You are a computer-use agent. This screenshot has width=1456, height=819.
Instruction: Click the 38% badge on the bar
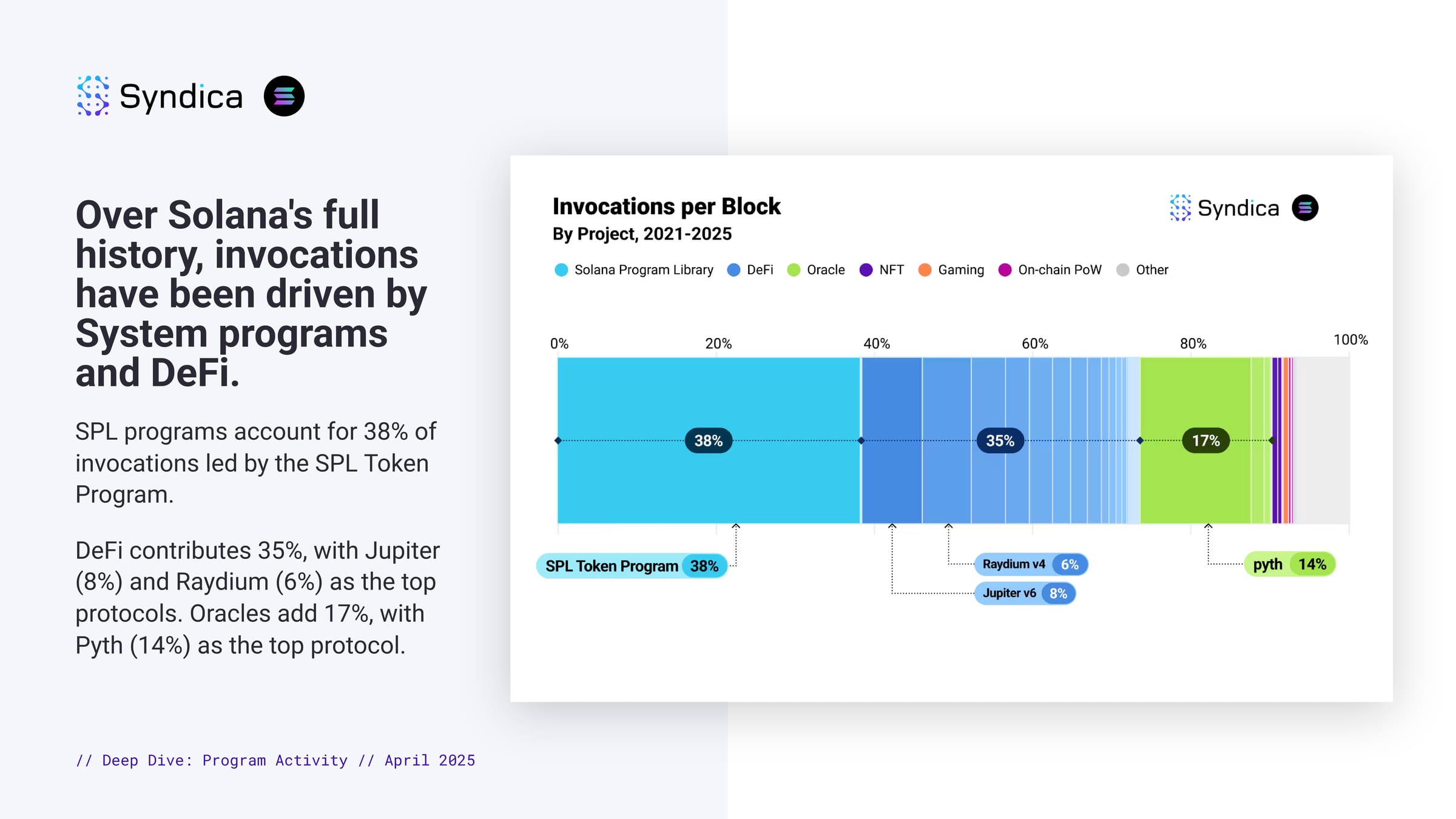708,440
